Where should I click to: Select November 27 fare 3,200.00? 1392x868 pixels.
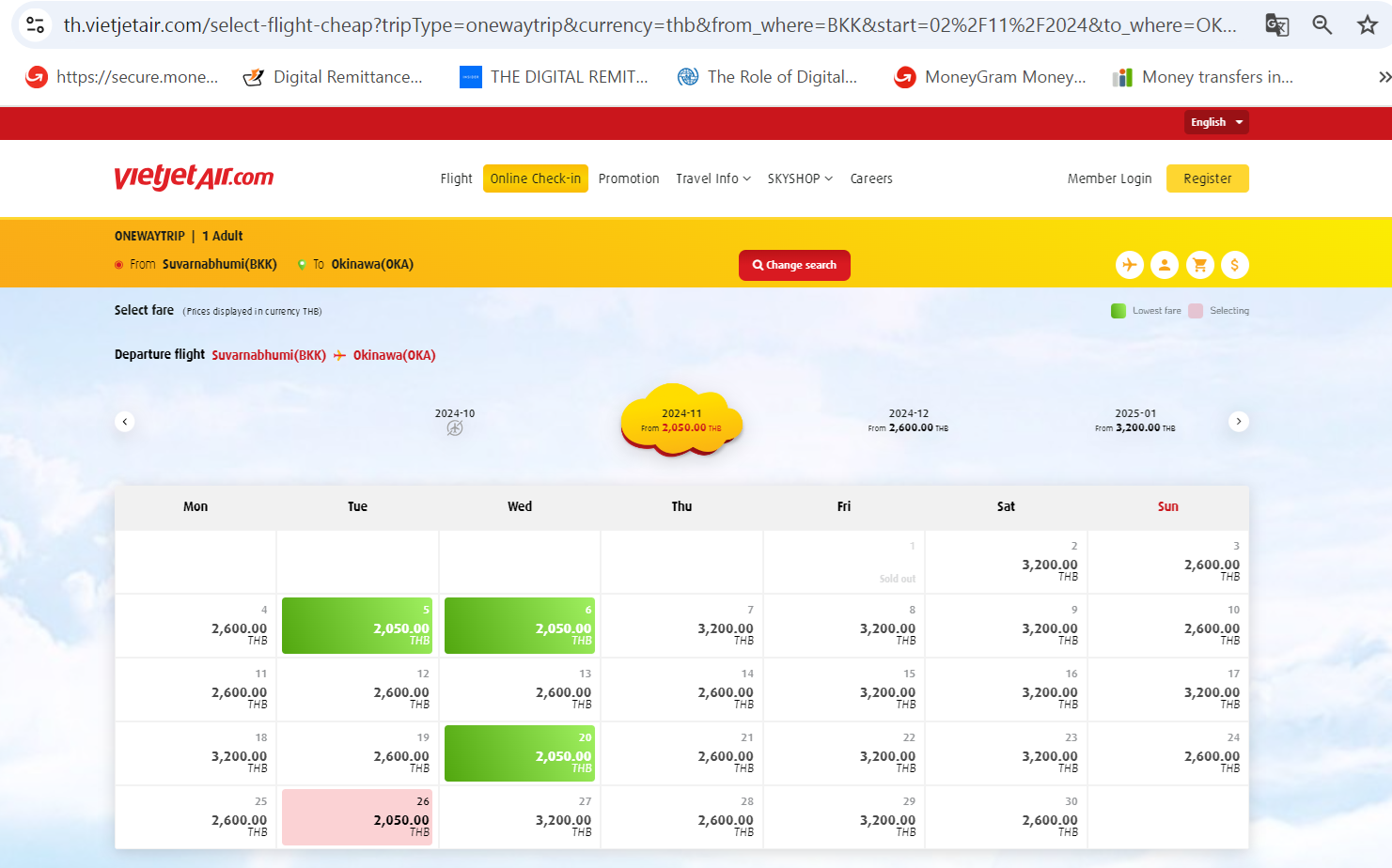(x=520, y=817)
